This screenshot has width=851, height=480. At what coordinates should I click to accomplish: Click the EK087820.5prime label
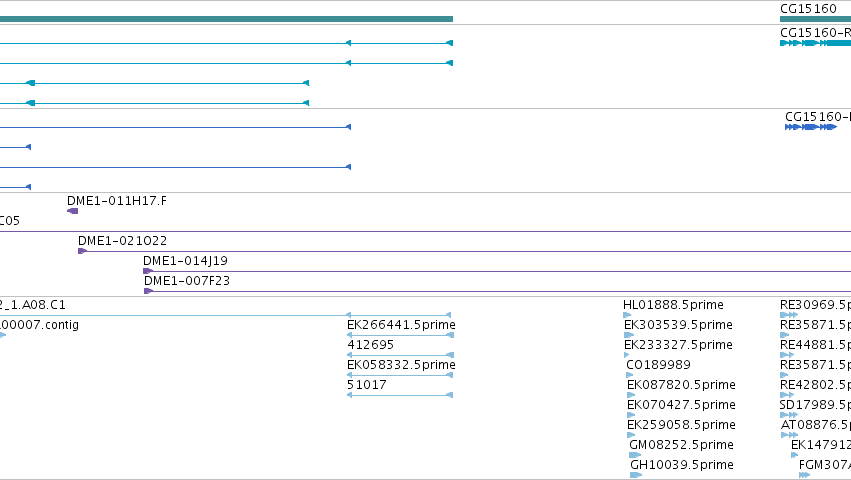coord(681,385)
